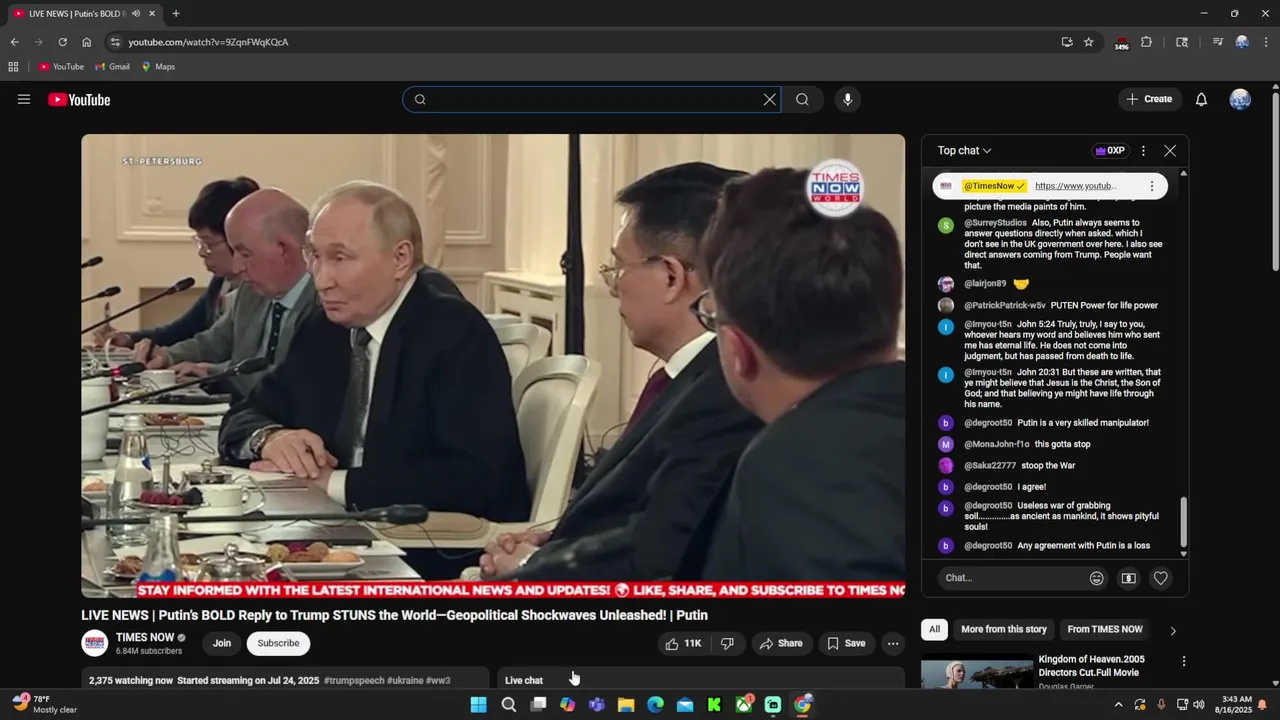Open Chrome three-dot menu
Viewport: 1280px width, 720px height.
tap(1266, 42)
